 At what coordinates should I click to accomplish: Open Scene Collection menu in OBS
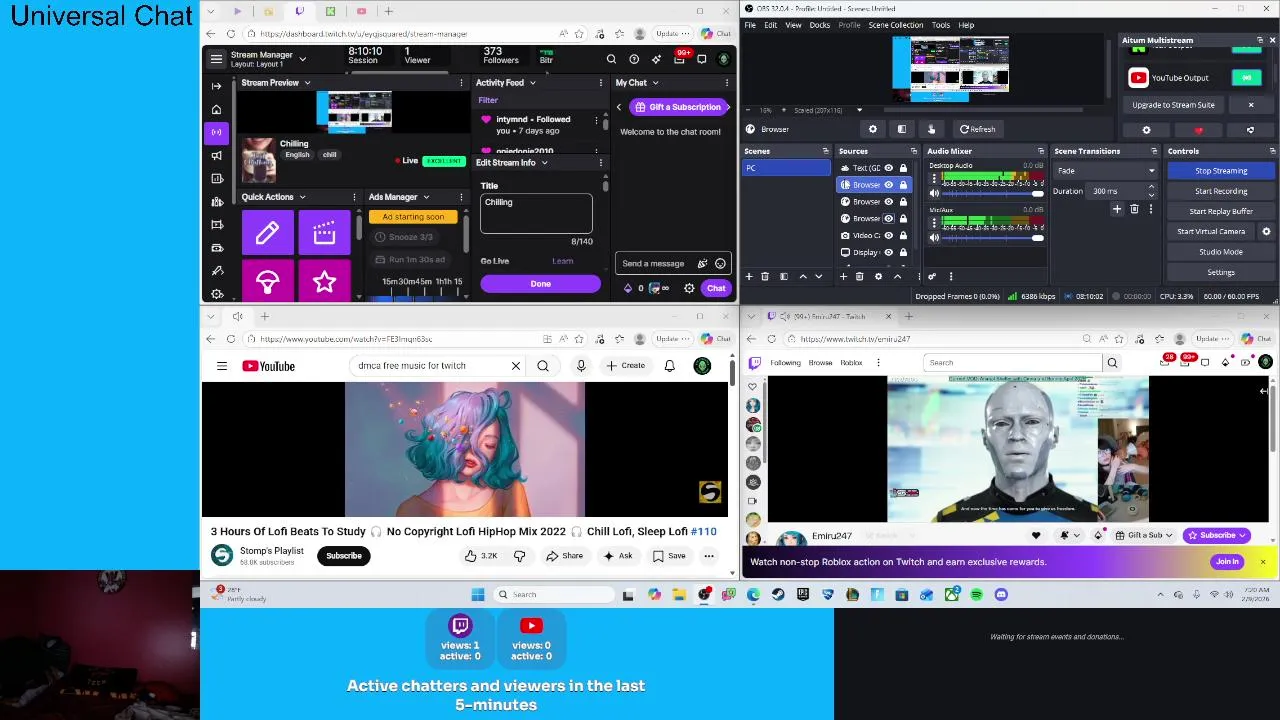click(896, 25)
